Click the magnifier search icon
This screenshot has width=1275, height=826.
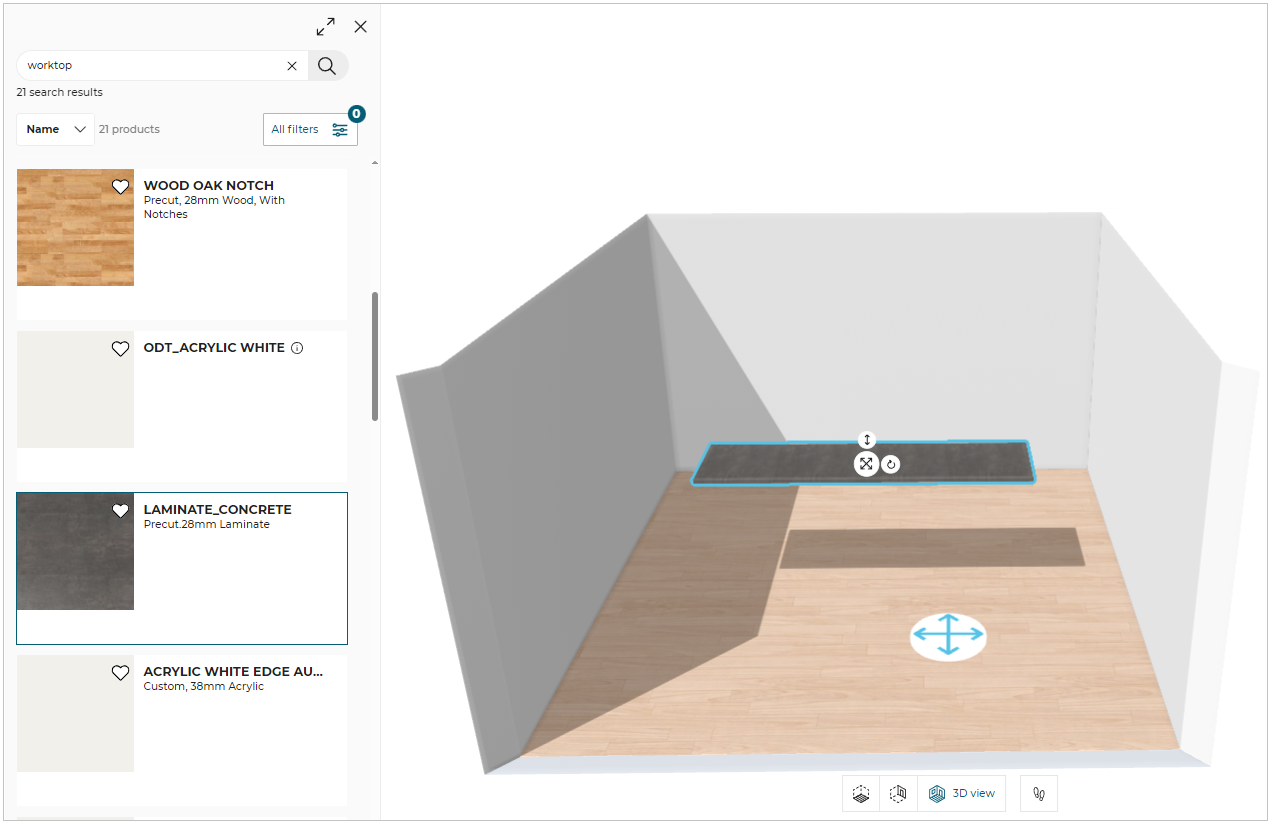point(327,66)
